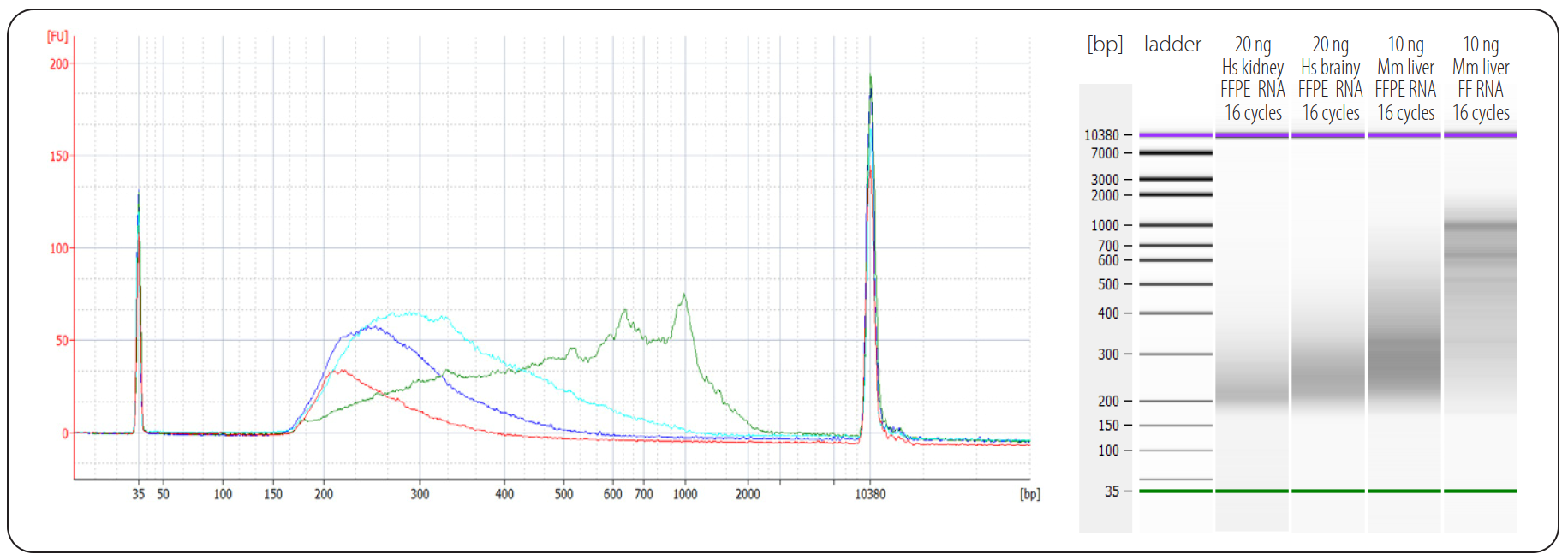Click the 1000 bp gel size label
The image size is (1568, 560).
(x=1105, y=225)
